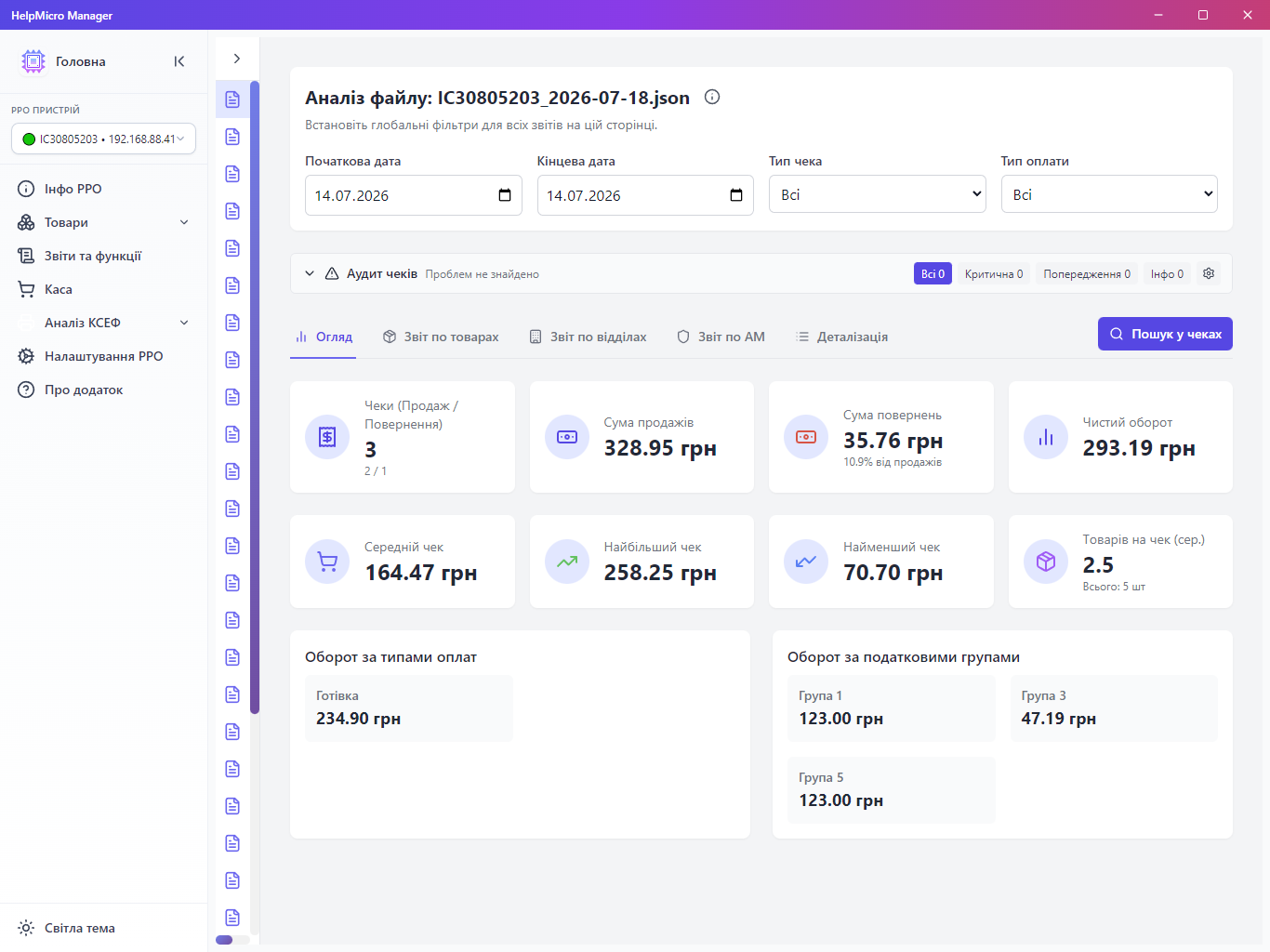Viewport: 1270px width, 952px height.
Task: Open the PPO device selector IC30805203
Action: 103,139
